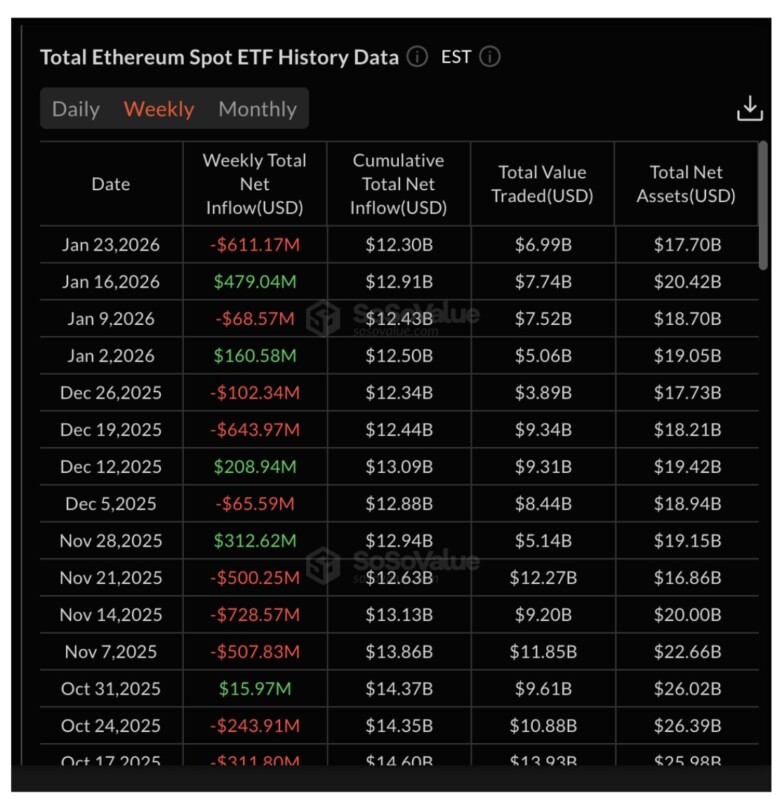
Task: Click the lower SoSoValue watermark logo
Action: tap(323, 565)
